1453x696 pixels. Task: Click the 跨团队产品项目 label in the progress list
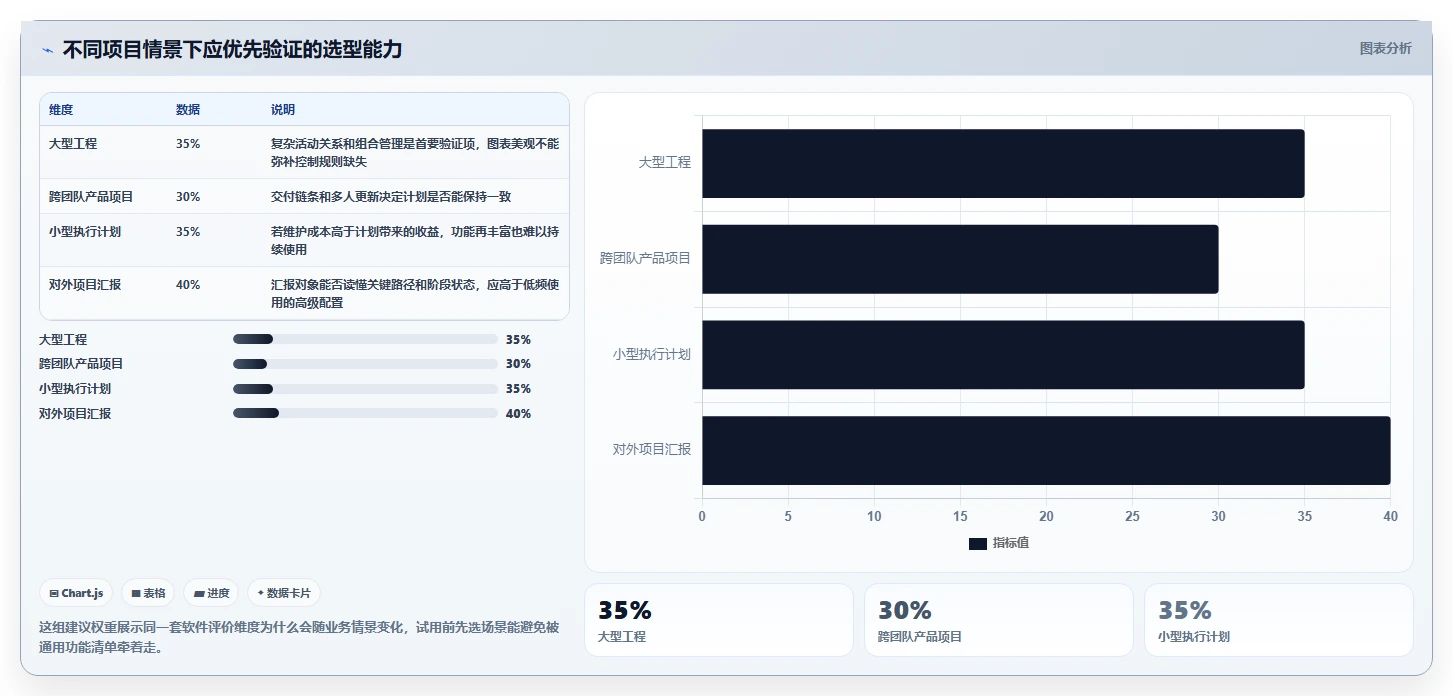[x=81, y=364]
